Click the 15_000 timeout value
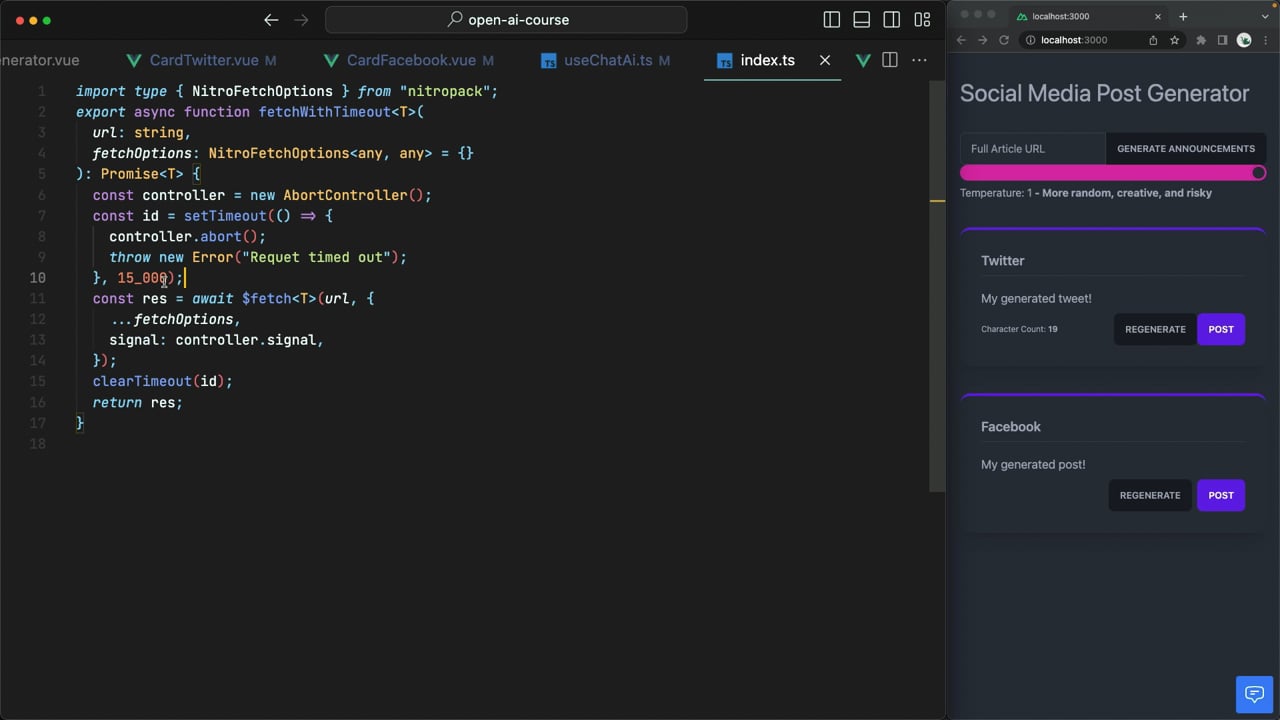This screenshot has height=720, width=1280. 142,278
